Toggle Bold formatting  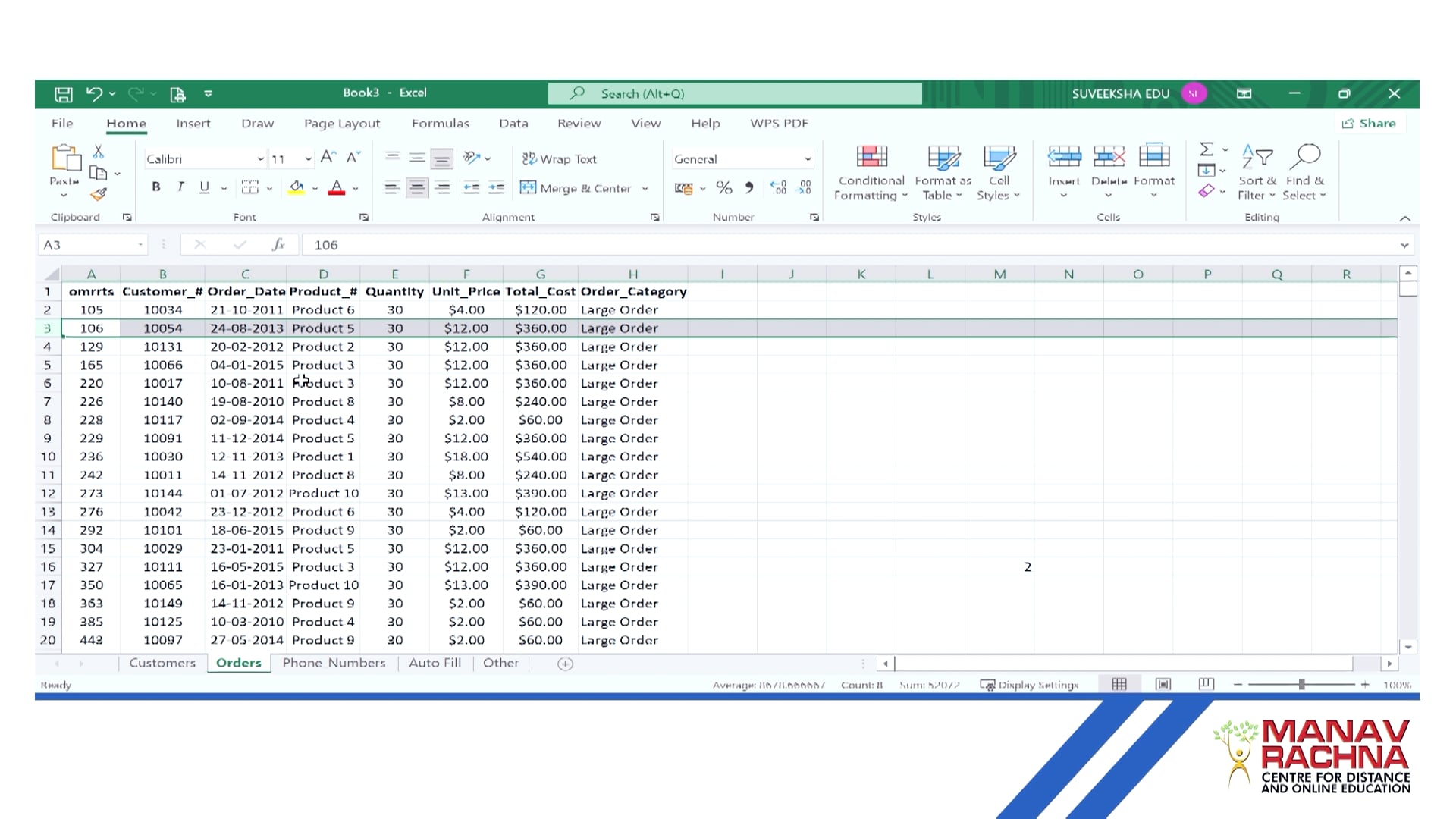[x=156, y=187]
